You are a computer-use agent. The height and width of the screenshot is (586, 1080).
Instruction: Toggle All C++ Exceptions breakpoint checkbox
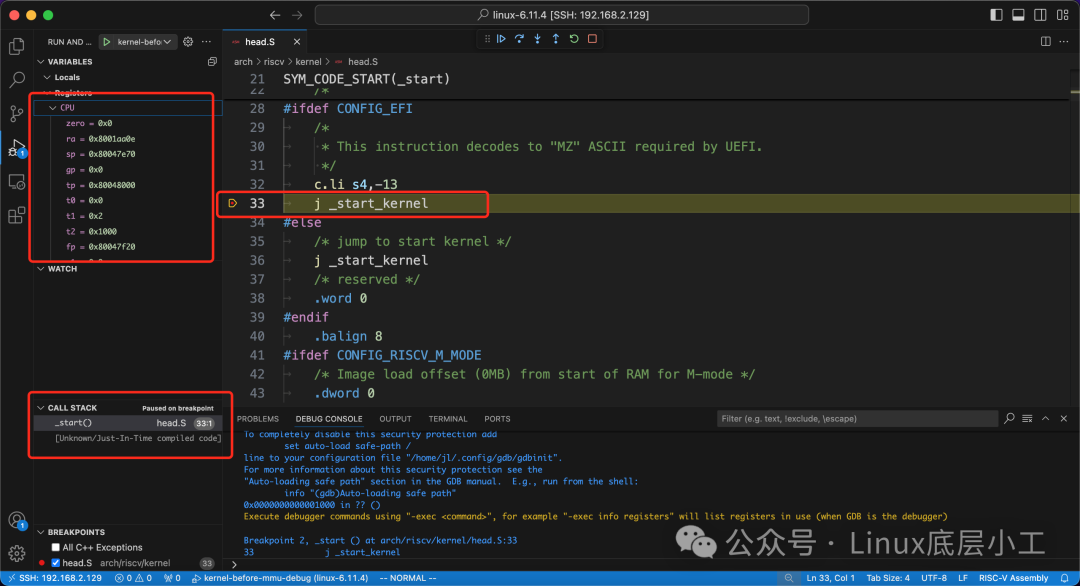tap(56, 547)
